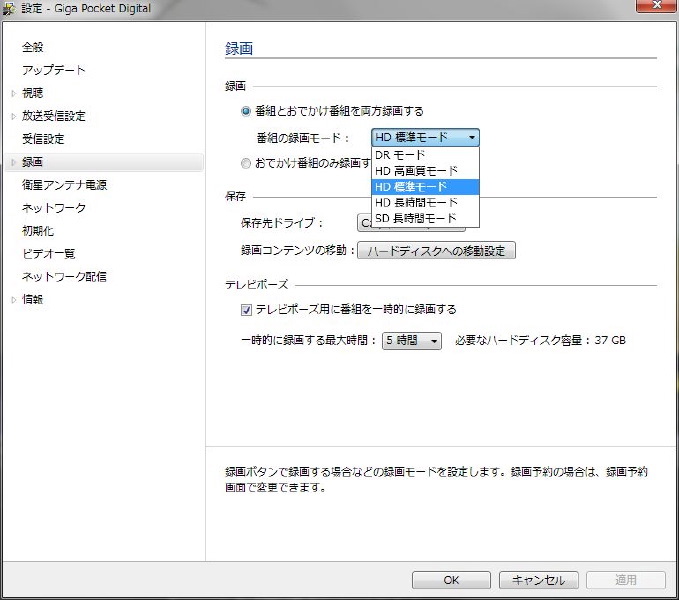The width and height of the screenshot is (679, 600).
Task: Choose DR モード from the list
Action: [425, 155]
